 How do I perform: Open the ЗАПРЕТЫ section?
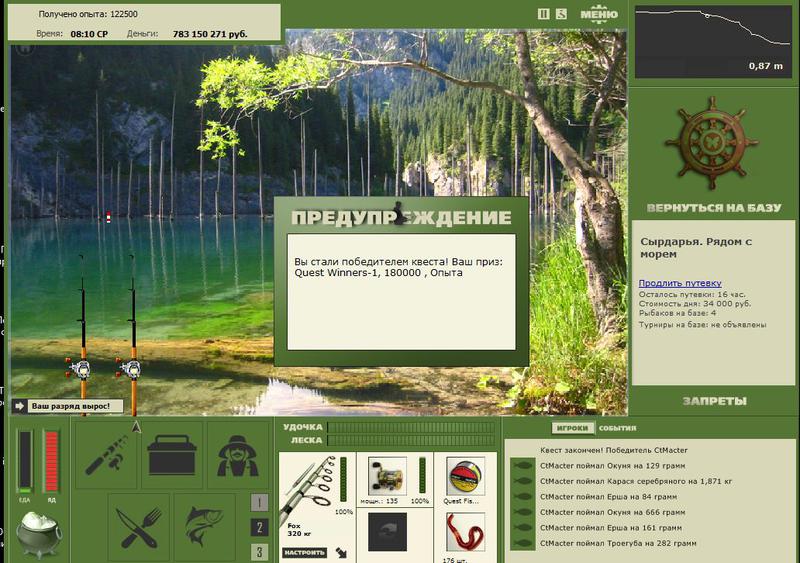(x=714, y=401)
